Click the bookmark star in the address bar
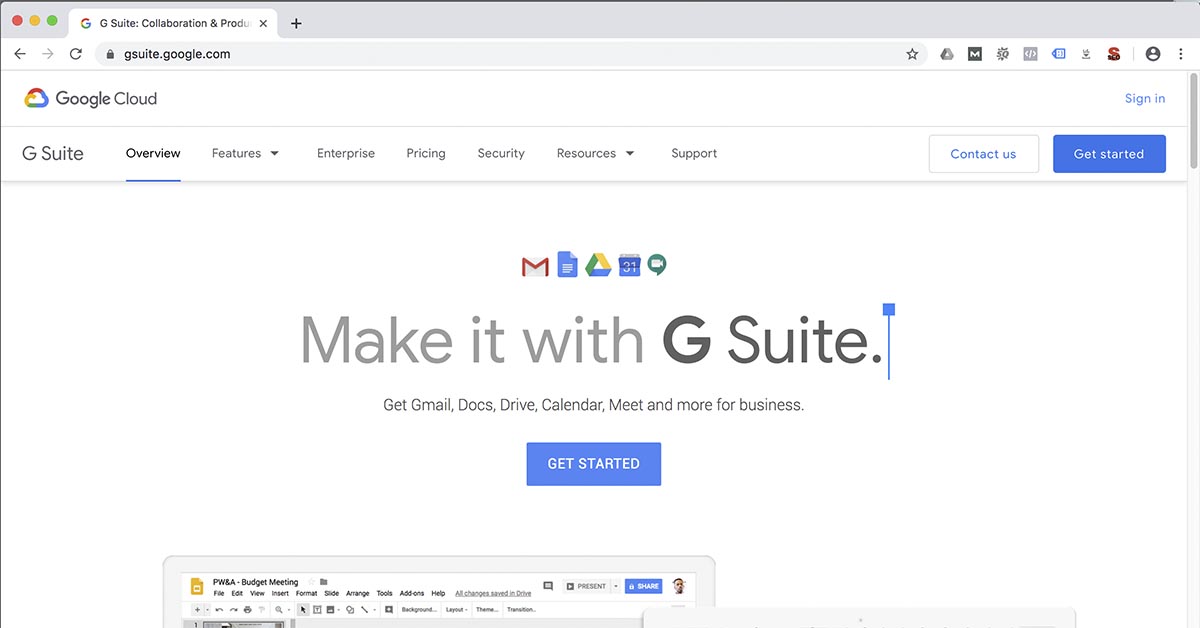This screenshot has height=628, width=1200. (x=911, y=53)
